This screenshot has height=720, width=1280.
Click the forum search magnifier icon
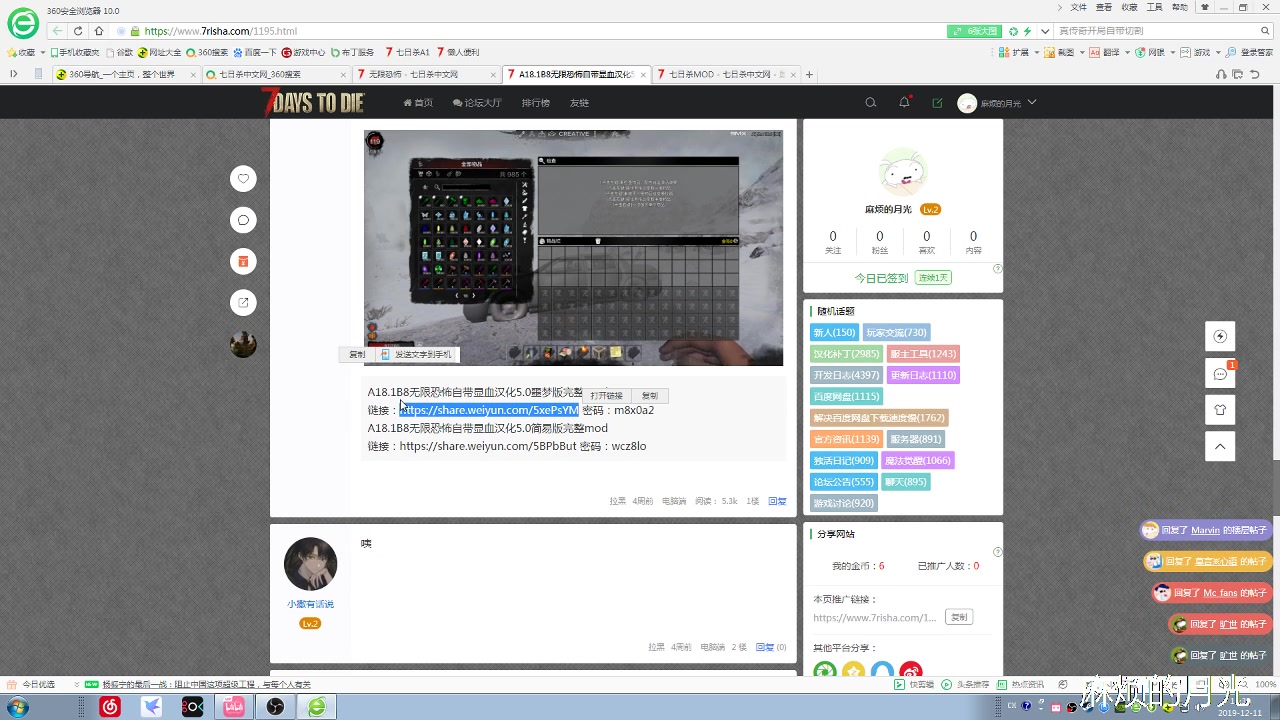[871, 103]
